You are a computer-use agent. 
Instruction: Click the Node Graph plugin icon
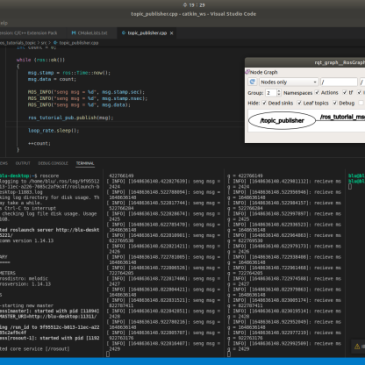(x=247, y=72)
